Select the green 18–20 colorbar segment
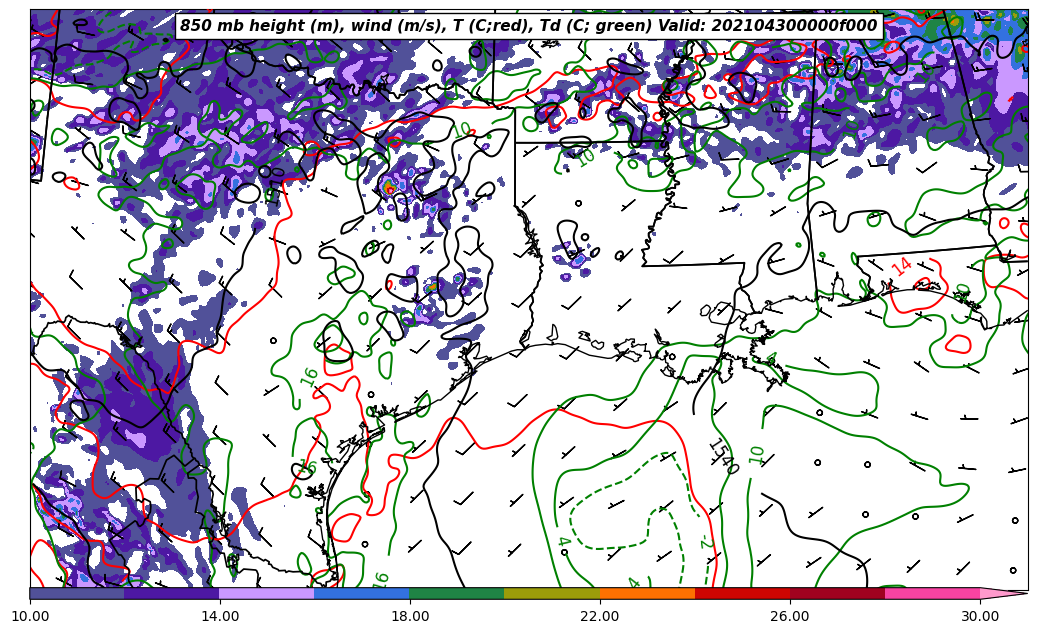Image resolution: width=1037 pixels, height=633 pixels. click(x=457, y=593)
